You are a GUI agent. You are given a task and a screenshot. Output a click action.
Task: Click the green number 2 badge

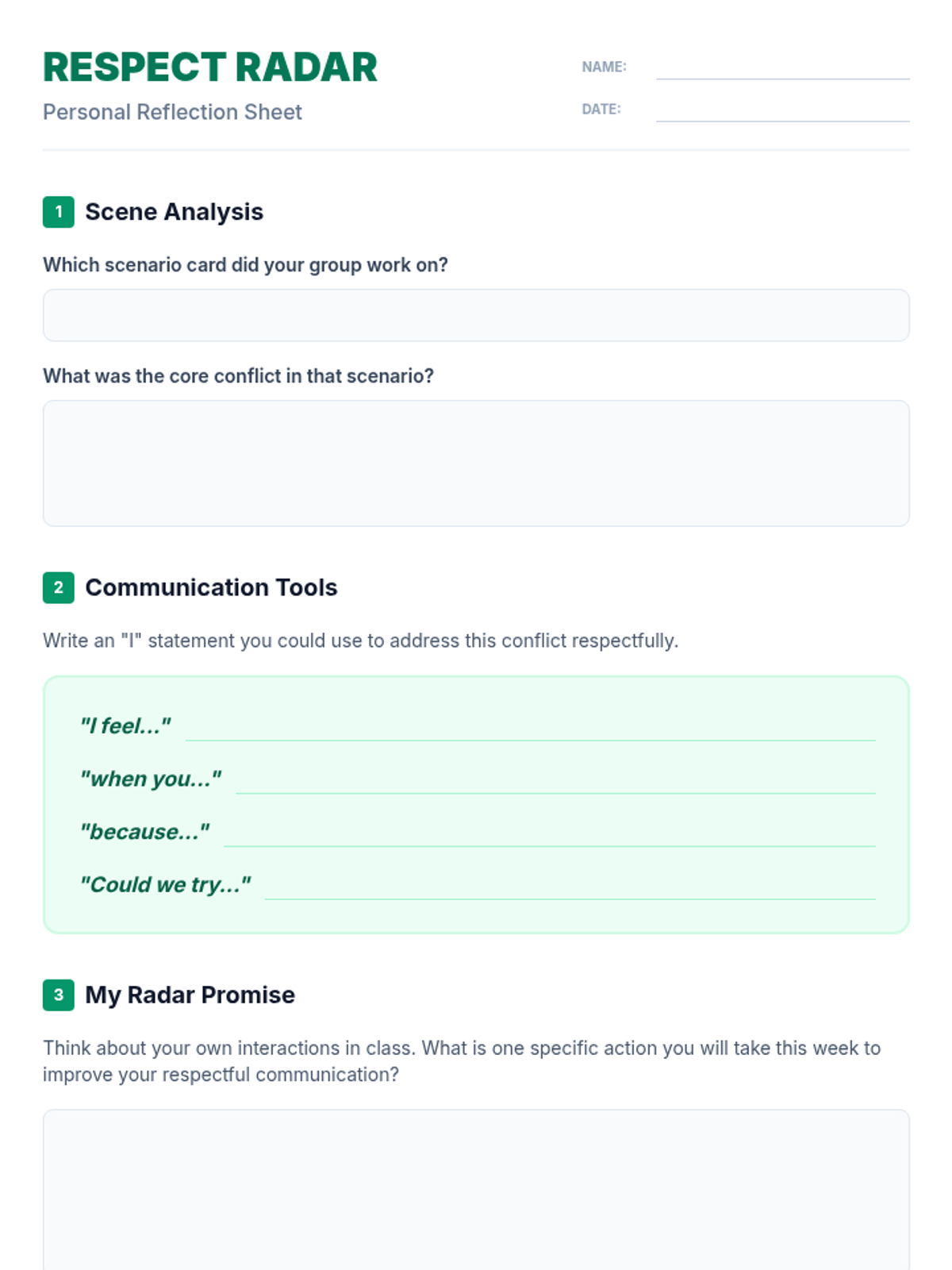(59, 587)
